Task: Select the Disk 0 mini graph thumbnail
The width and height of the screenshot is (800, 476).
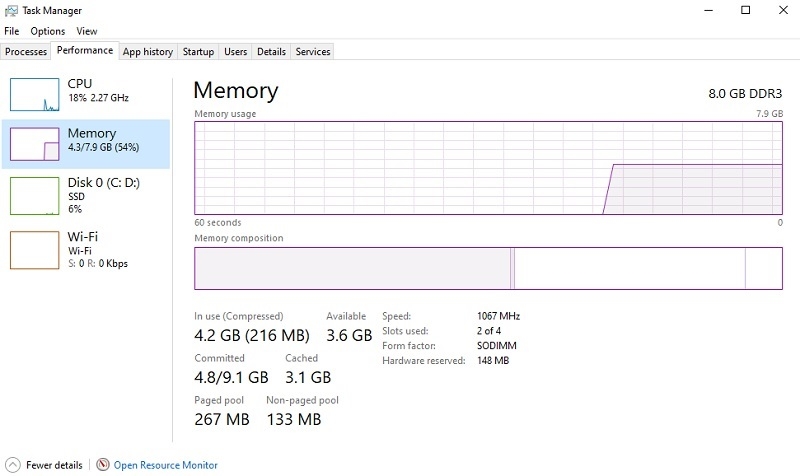Action: pos(35,196)
